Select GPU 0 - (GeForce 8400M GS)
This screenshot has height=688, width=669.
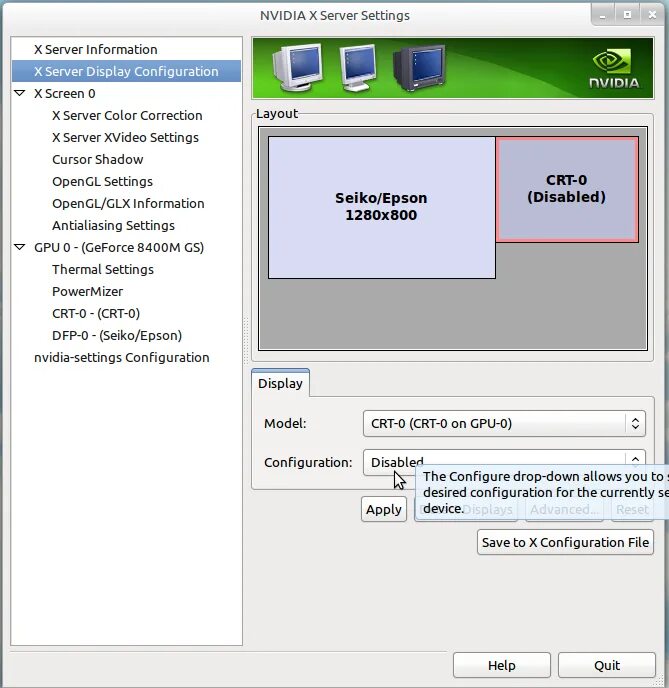coord(119,247)
